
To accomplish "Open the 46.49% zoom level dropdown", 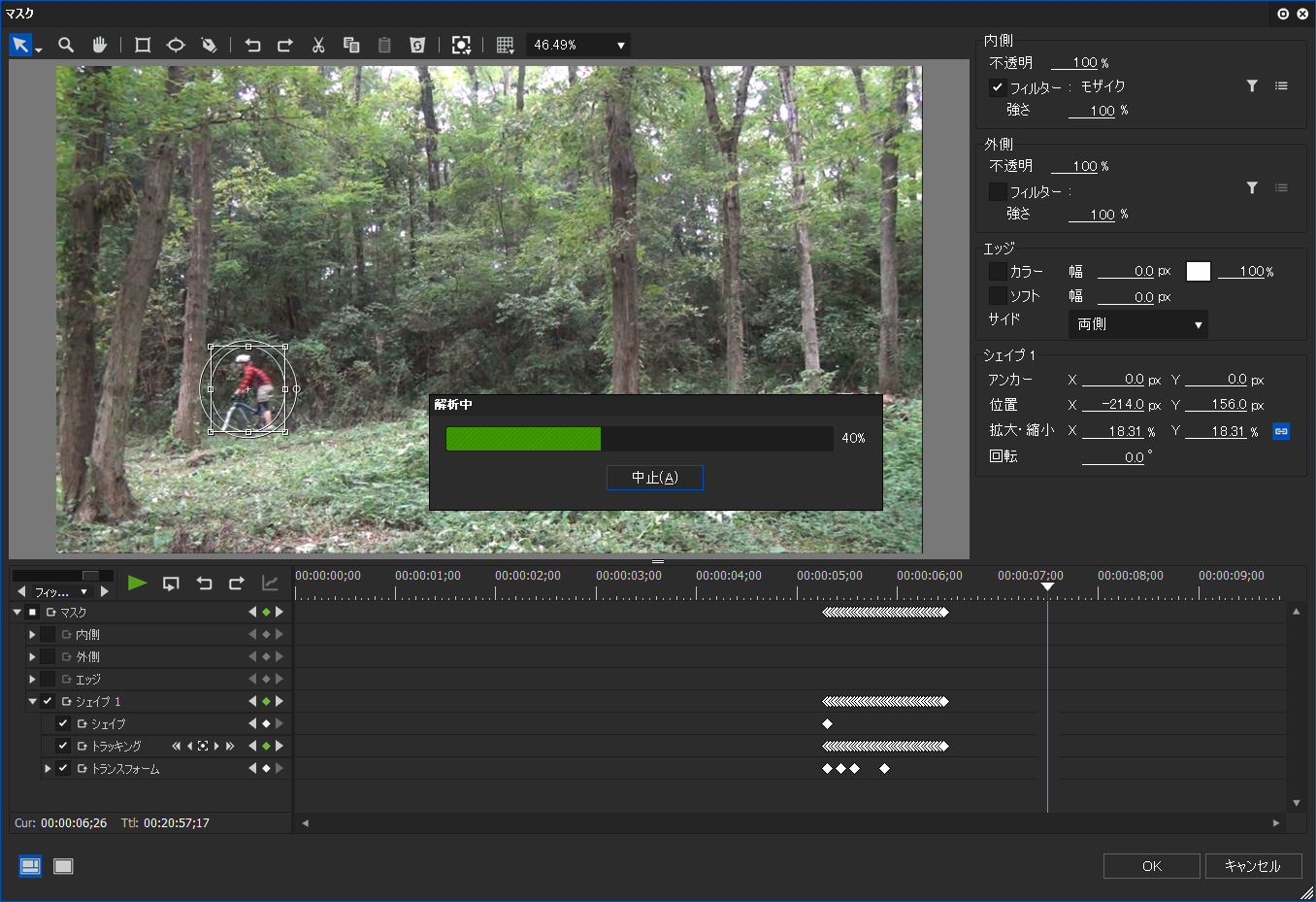I will (x=578, y=45).
